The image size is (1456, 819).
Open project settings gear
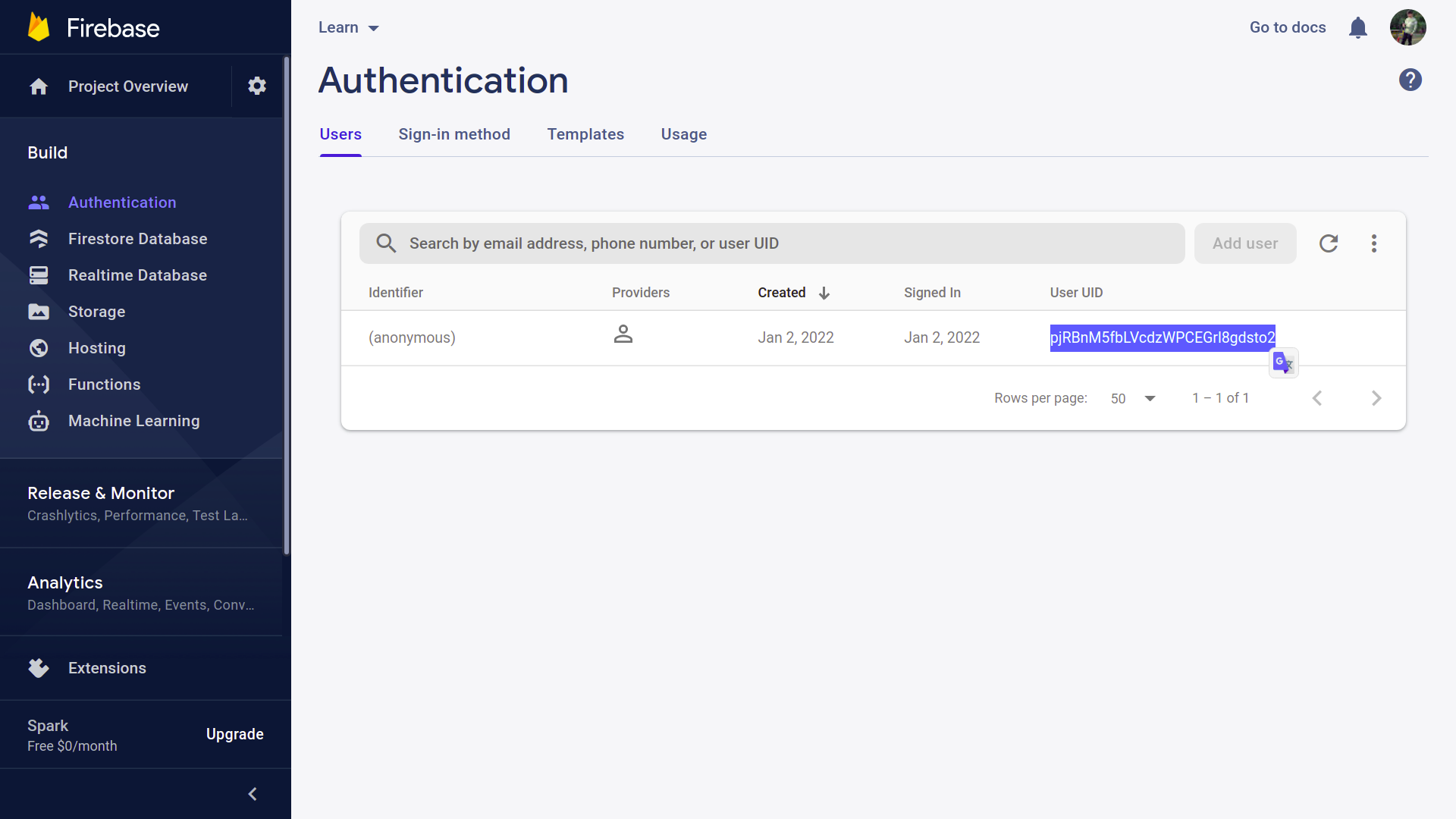tap(256, 86)
